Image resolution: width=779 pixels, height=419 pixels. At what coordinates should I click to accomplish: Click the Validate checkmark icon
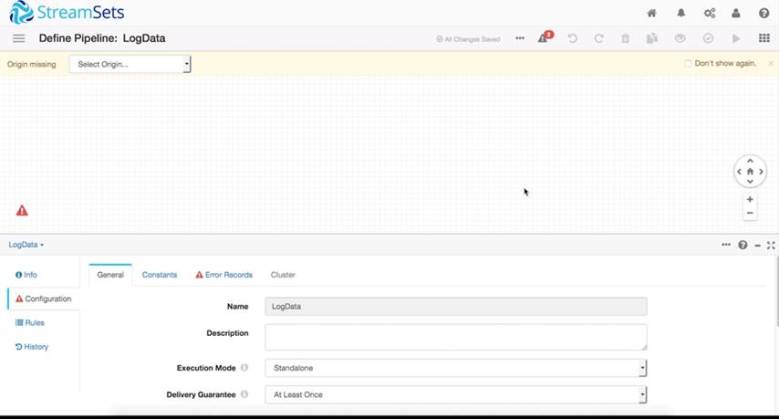point(708,39)
